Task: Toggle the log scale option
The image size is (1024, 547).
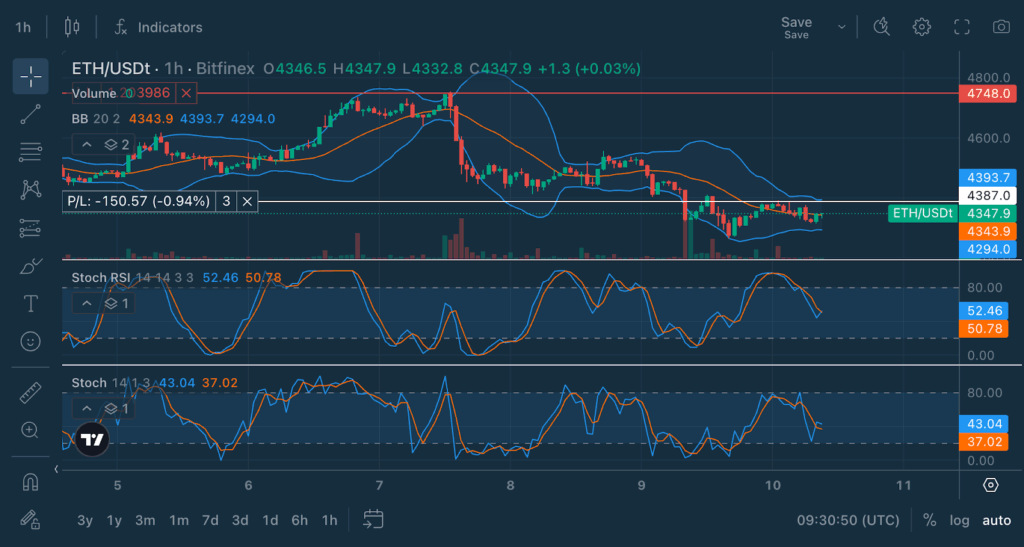Action: click(x=959, y=520)
